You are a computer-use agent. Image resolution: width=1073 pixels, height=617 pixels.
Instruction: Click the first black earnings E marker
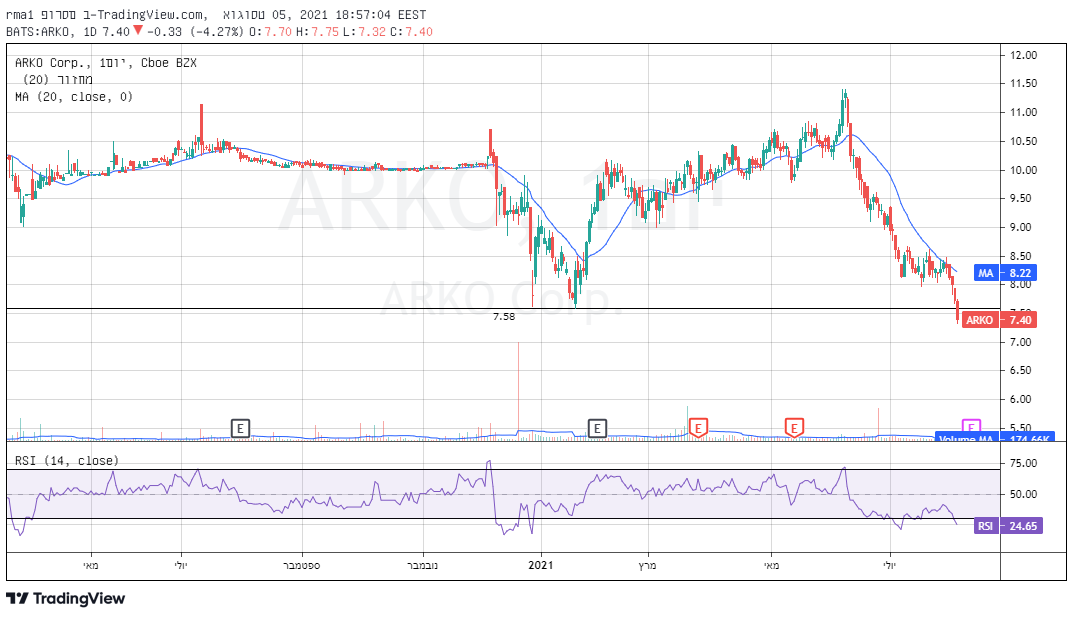240,429
